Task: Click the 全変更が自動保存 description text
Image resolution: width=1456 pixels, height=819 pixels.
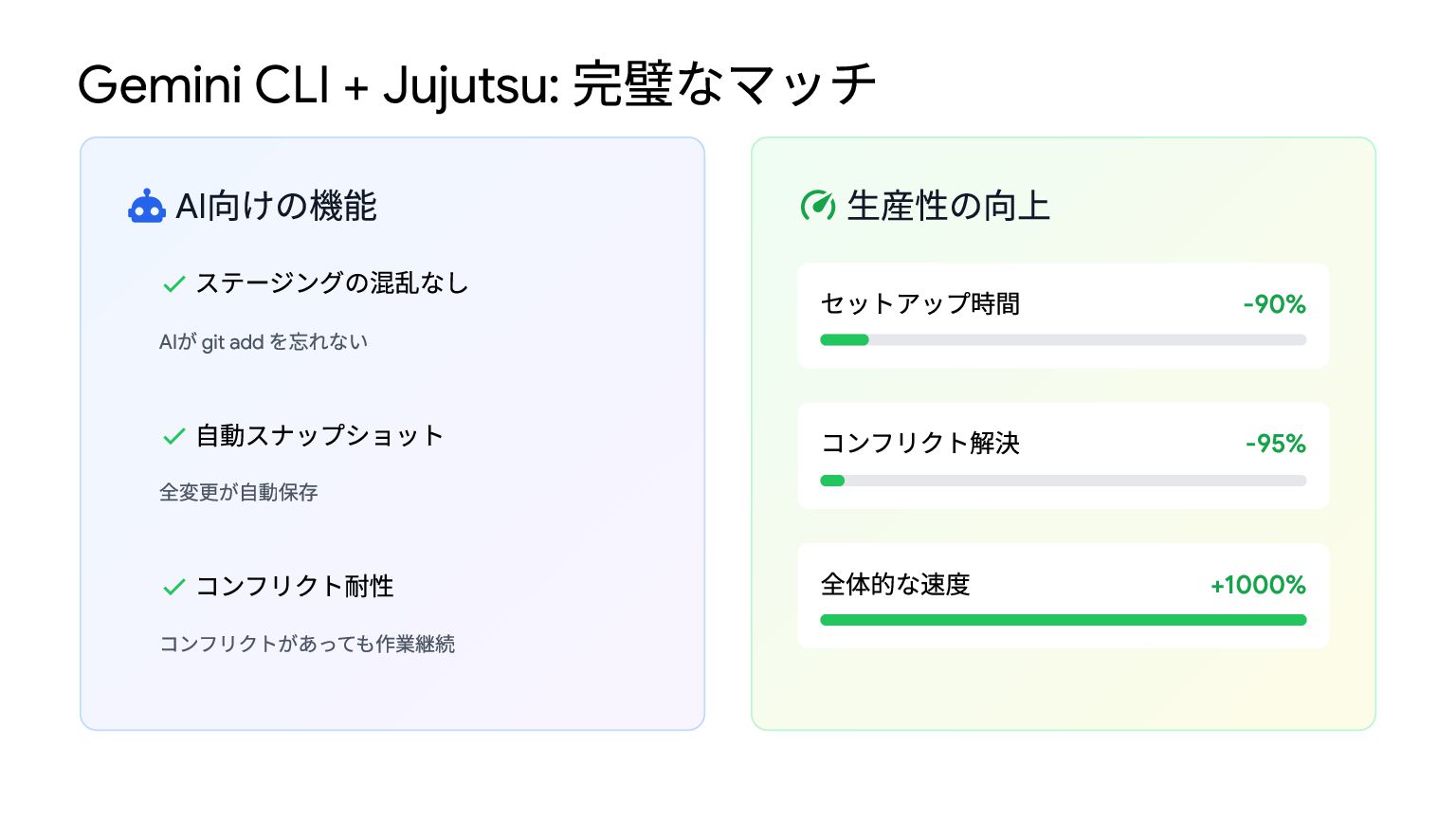Action: pos(239,492)
